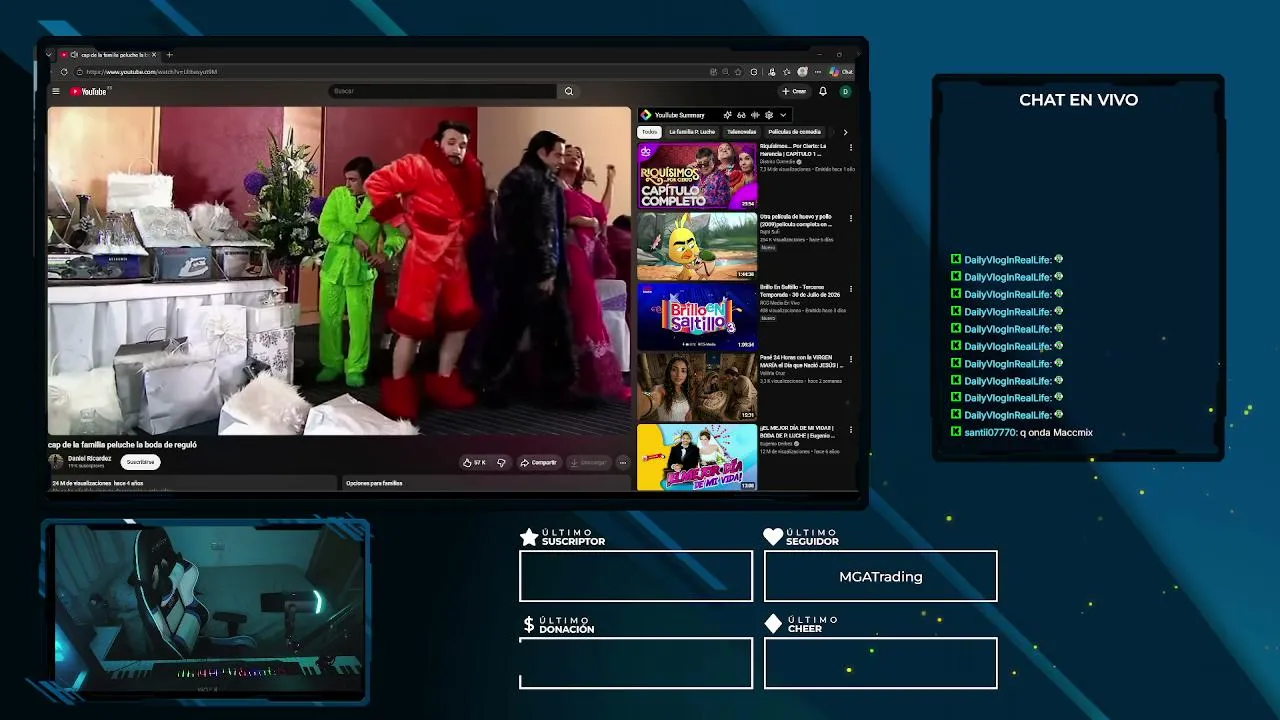The height and width of the screenshot is (720, 1280).
Task: Click the 'Riquísimos... Por Cierto' video title
Action: (792, 150)
